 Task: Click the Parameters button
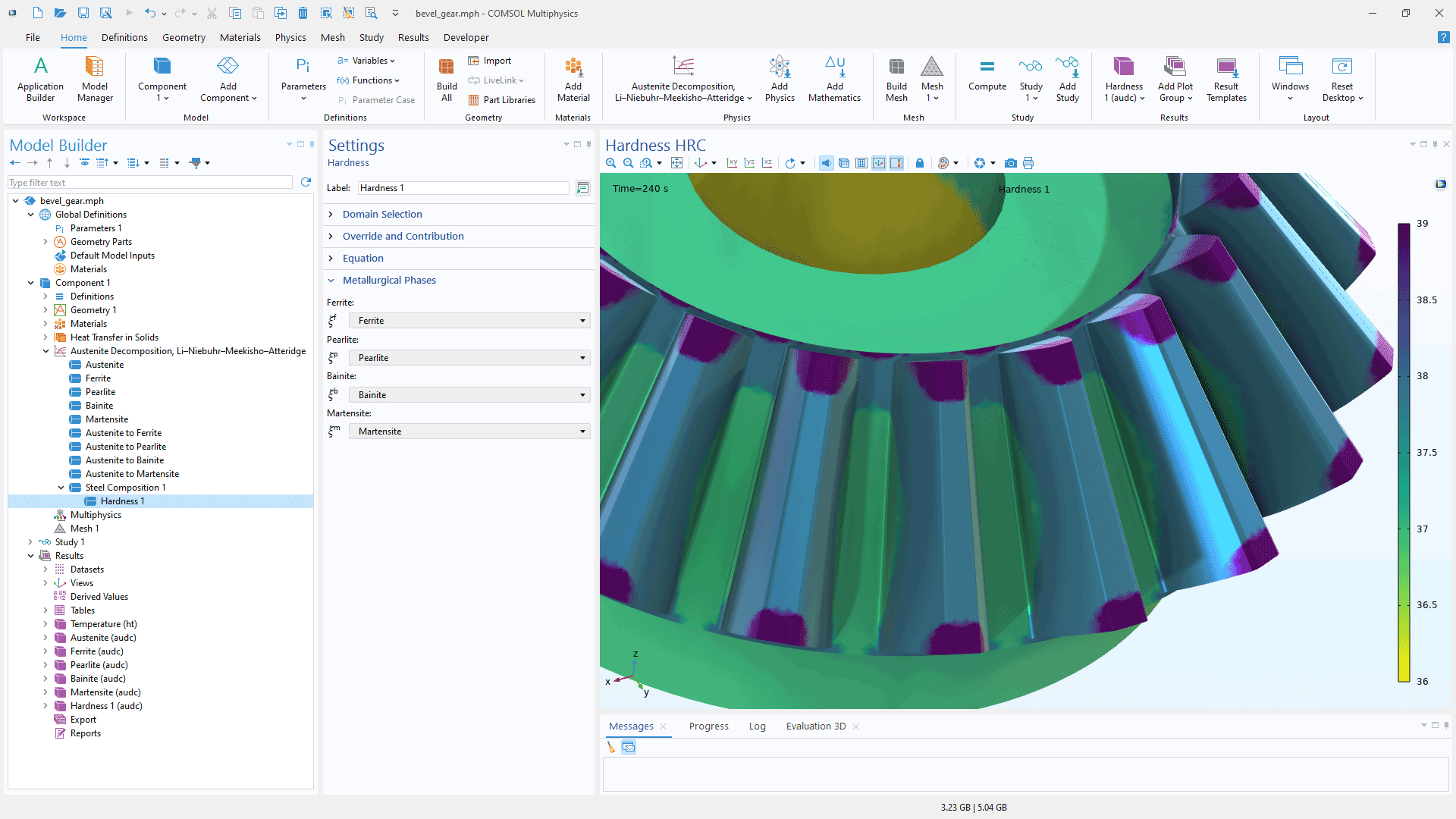(x=303, y=79)
